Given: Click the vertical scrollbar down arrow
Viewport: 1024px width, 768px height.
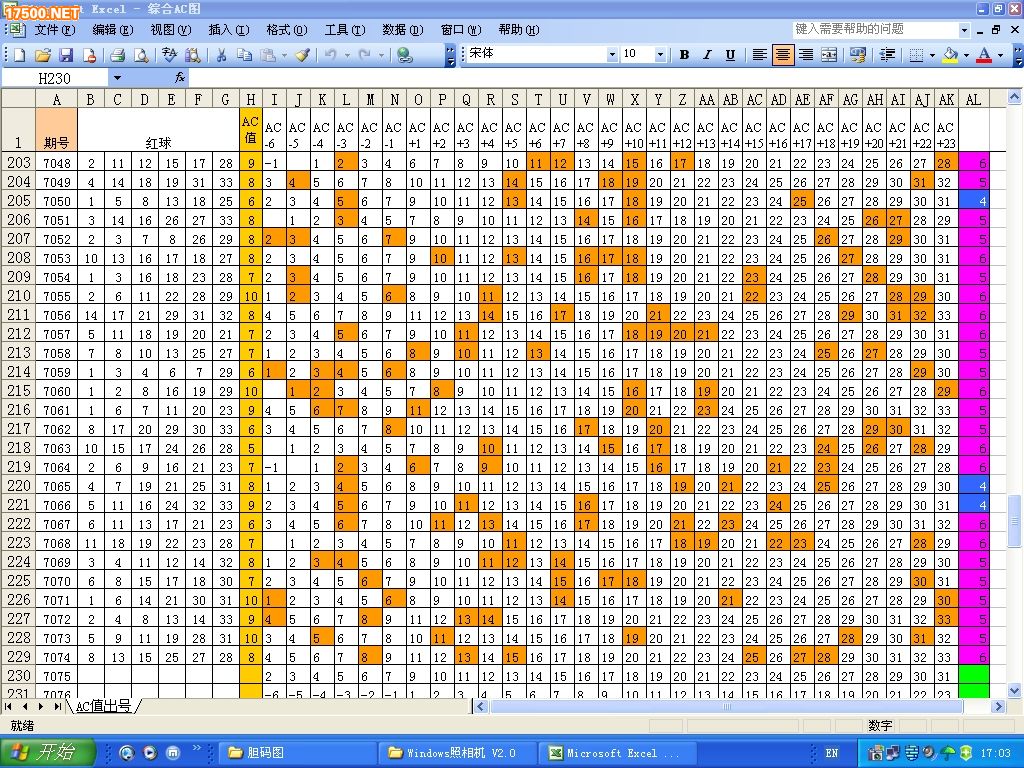Looking at the screenshot, I should coord(1014,690).
